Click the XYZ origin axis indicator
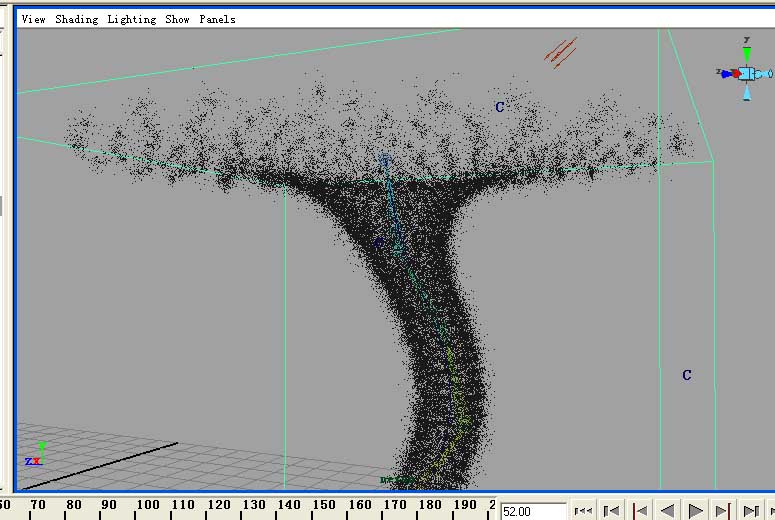 pos(35,454)
